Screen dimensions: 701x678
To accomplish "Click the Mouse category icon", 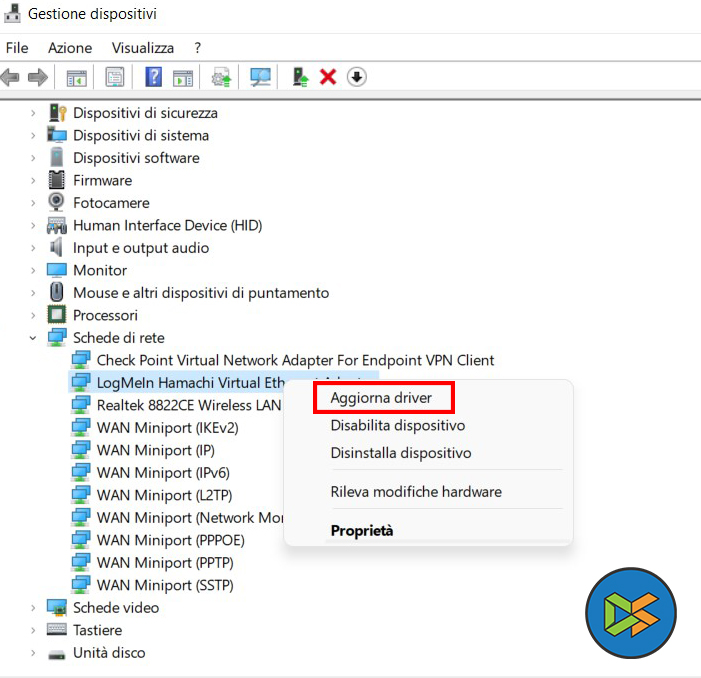I will click(56, 292).
